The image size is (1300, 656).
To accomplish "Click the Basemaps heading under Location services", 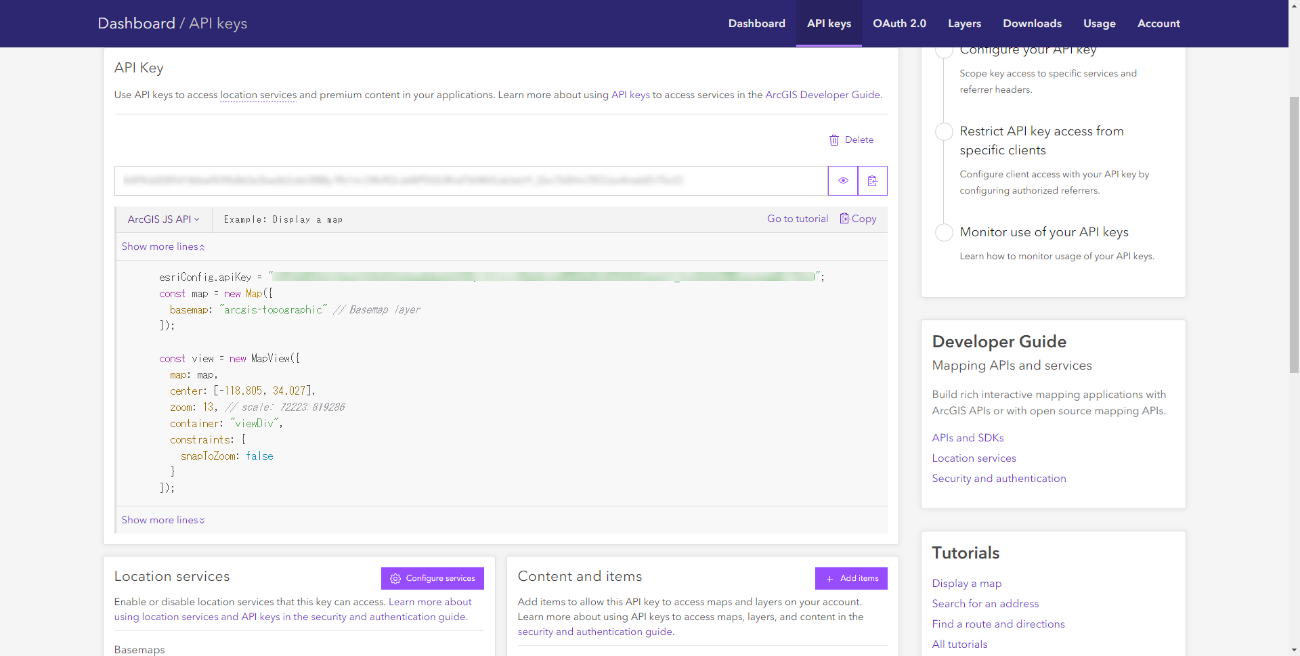I will click(139, 649).
